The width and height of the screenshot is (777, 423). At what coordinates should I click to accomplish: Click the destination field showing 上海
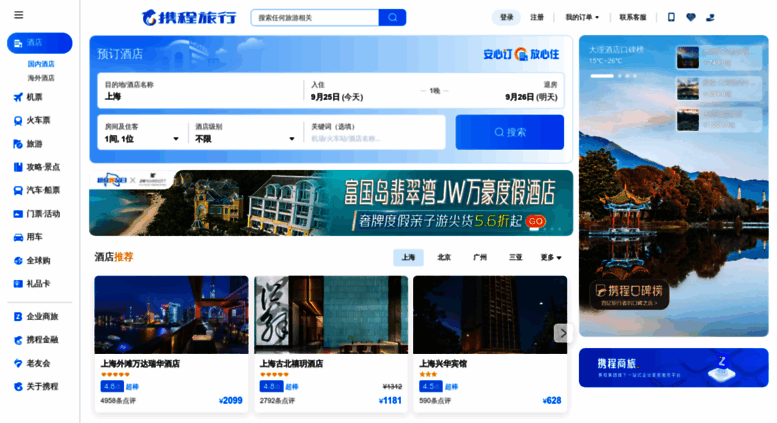pos(200,91)
